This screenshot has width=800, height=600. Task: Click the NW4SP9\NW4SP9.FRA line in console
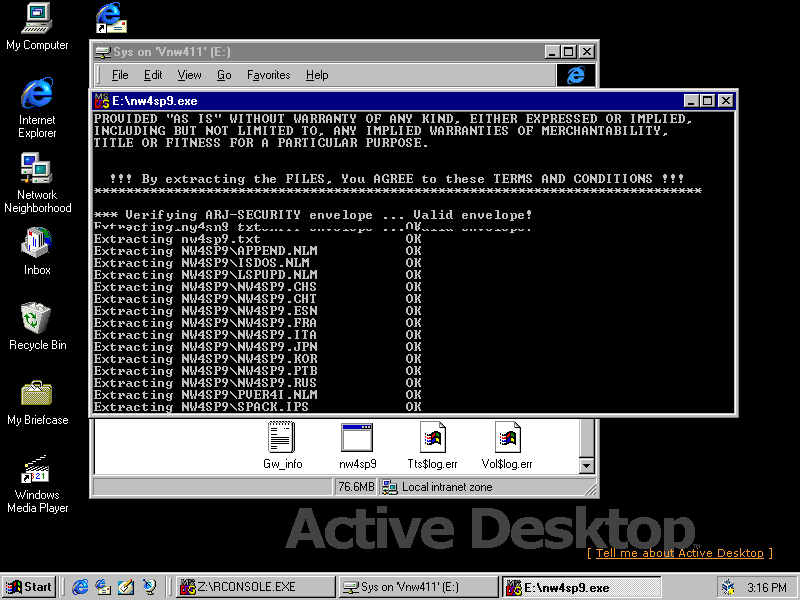point(258,323)
